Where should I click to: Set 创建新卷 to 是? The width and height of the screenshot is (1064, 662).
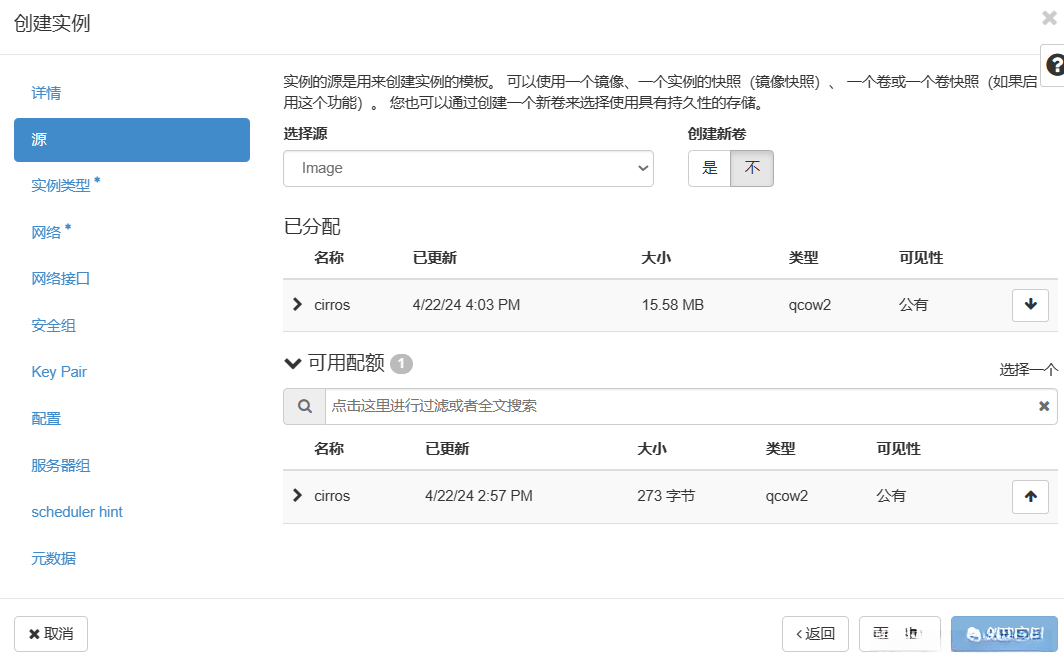(x=710, y=168)
